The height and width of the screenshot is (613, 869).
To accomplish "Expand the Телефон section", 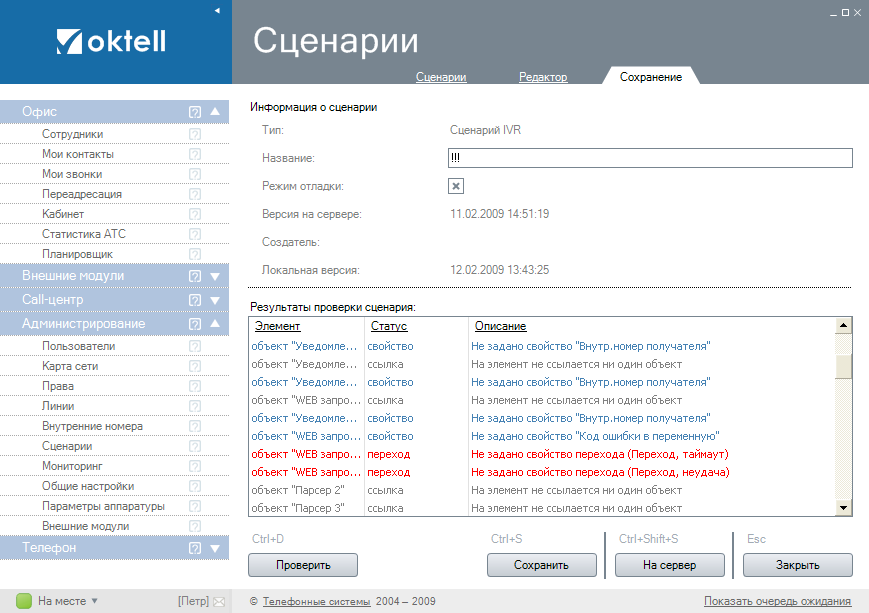I will (215, 548).
